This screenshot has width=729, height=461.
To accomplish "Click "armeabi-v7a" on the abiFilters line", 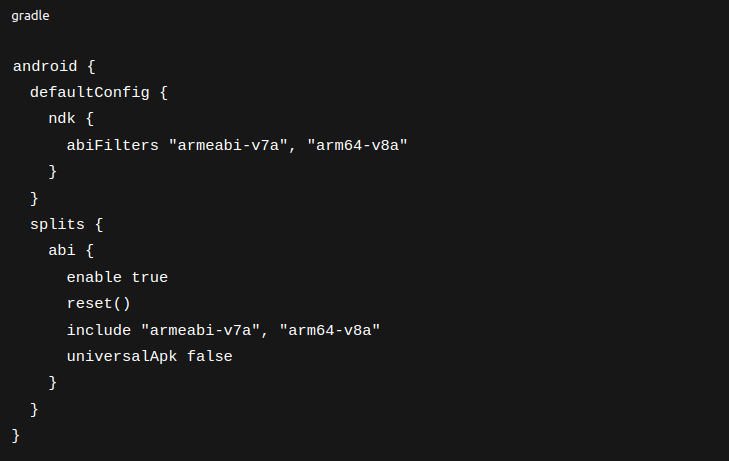I will [x=229, y=145].
